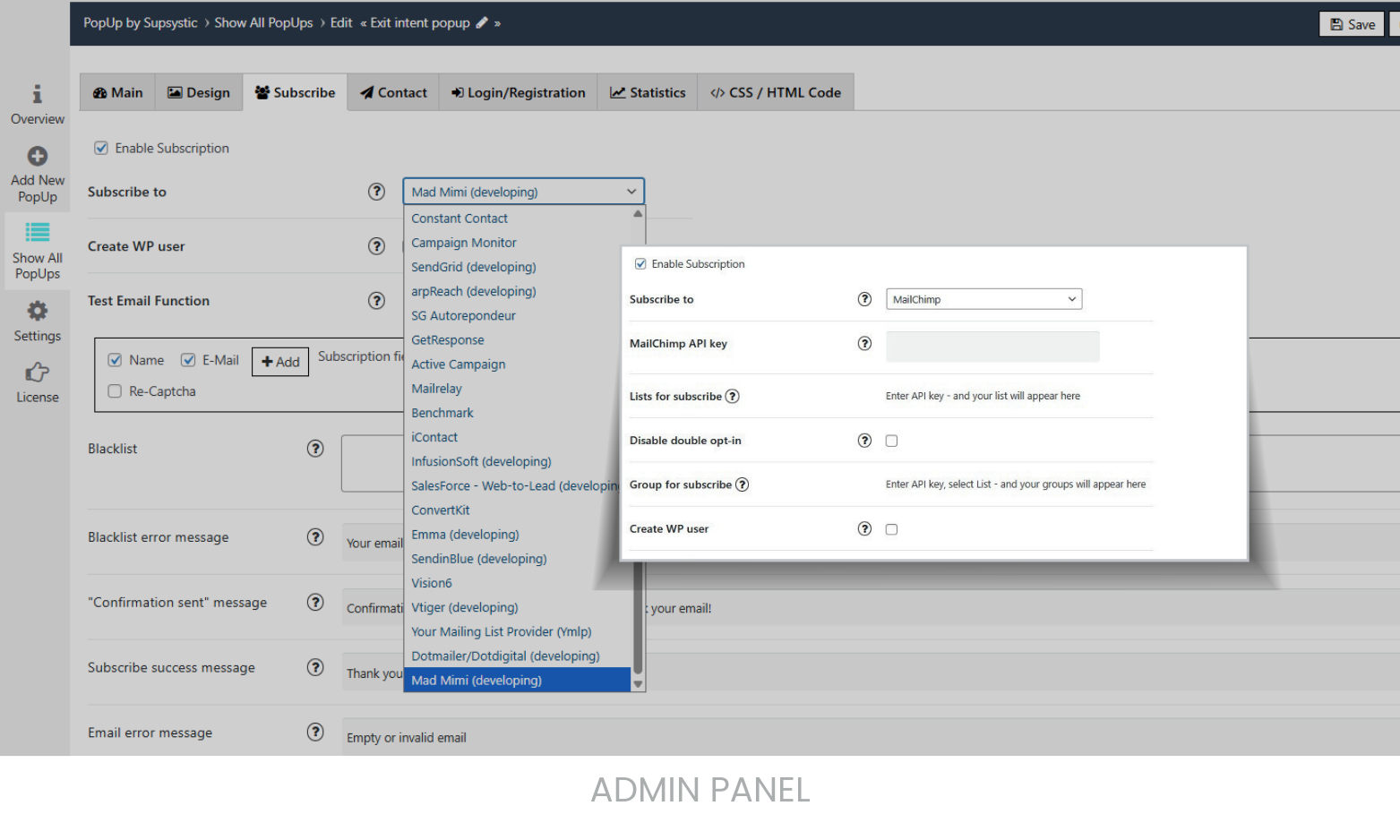Screen dimensions: 1400x840
Task: Select ConvertKit from the service list
Action: pyautogui.click(x=440, y=510)
